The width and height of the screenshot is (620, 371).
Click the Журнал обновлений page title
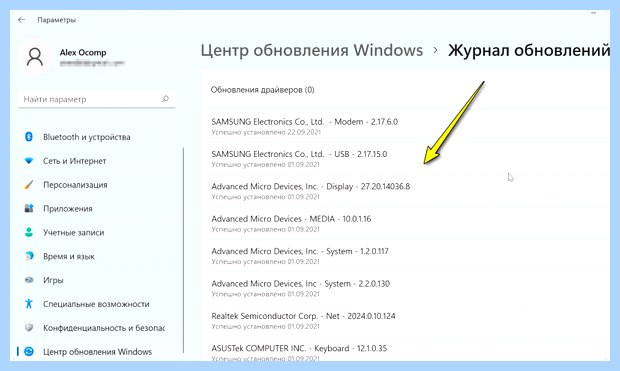click(x=529, y=50)
